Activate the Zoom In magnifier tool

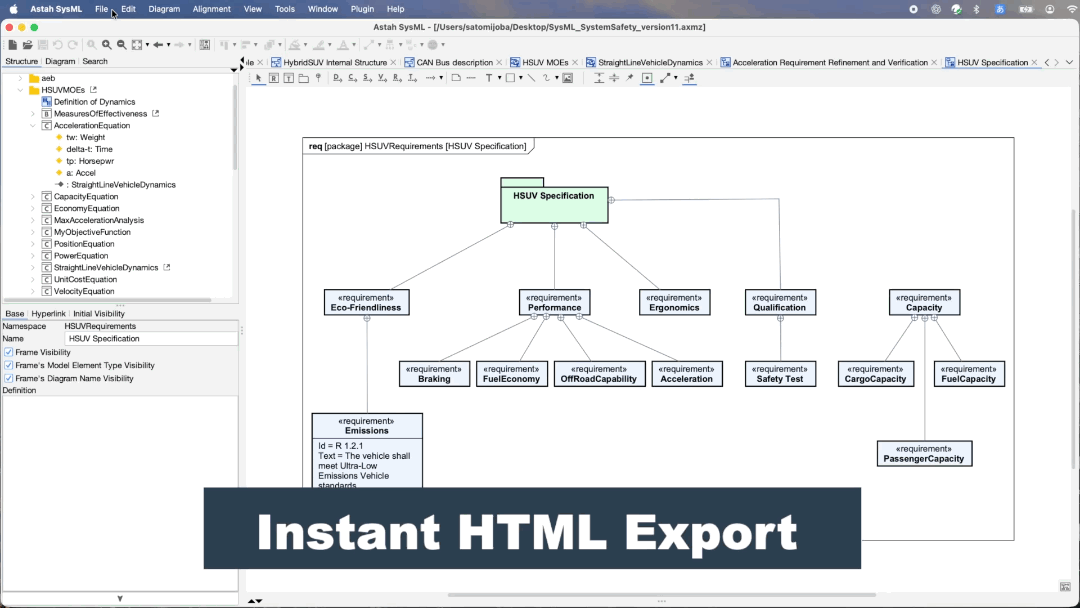click(x=105, y=44)
